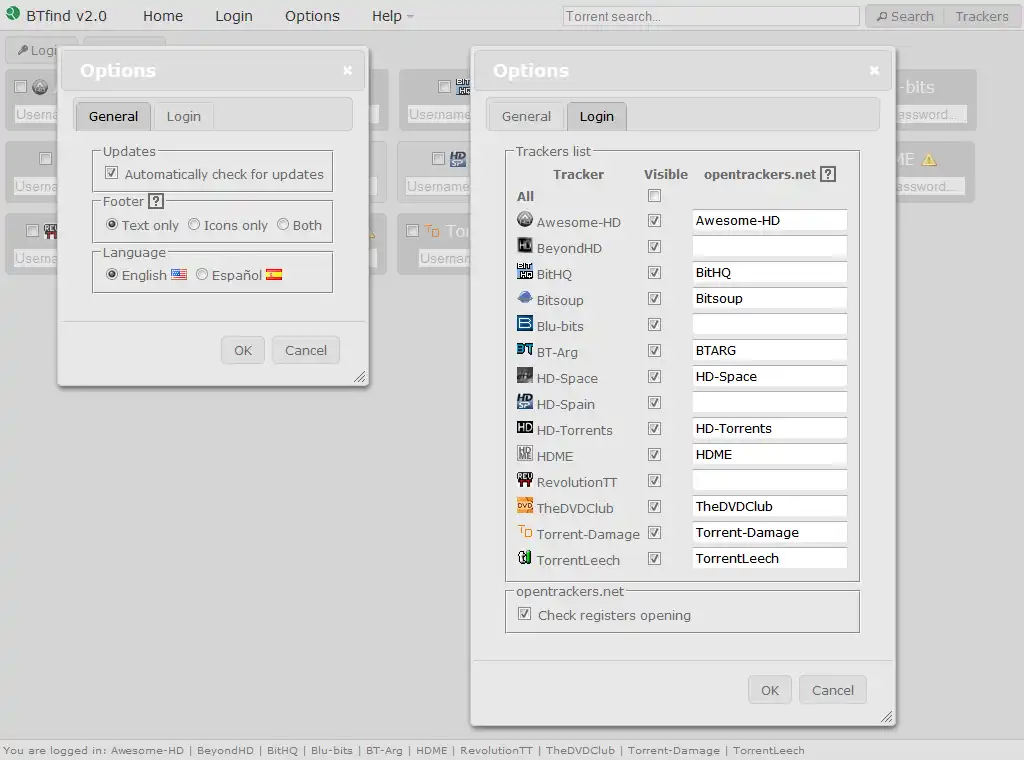Toggle the All trackers visible checkbox

tap(654, 195)
